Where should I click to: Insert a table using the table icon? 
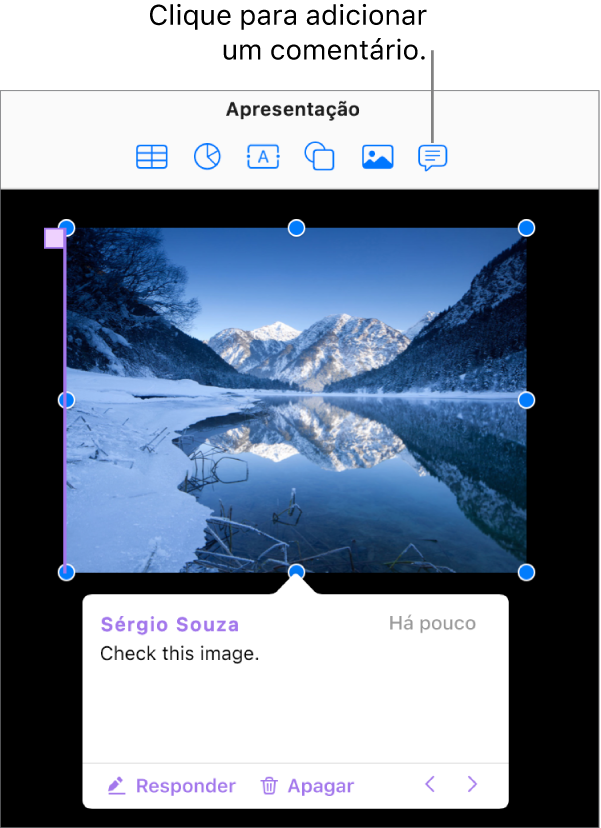[x=152, y=157]
